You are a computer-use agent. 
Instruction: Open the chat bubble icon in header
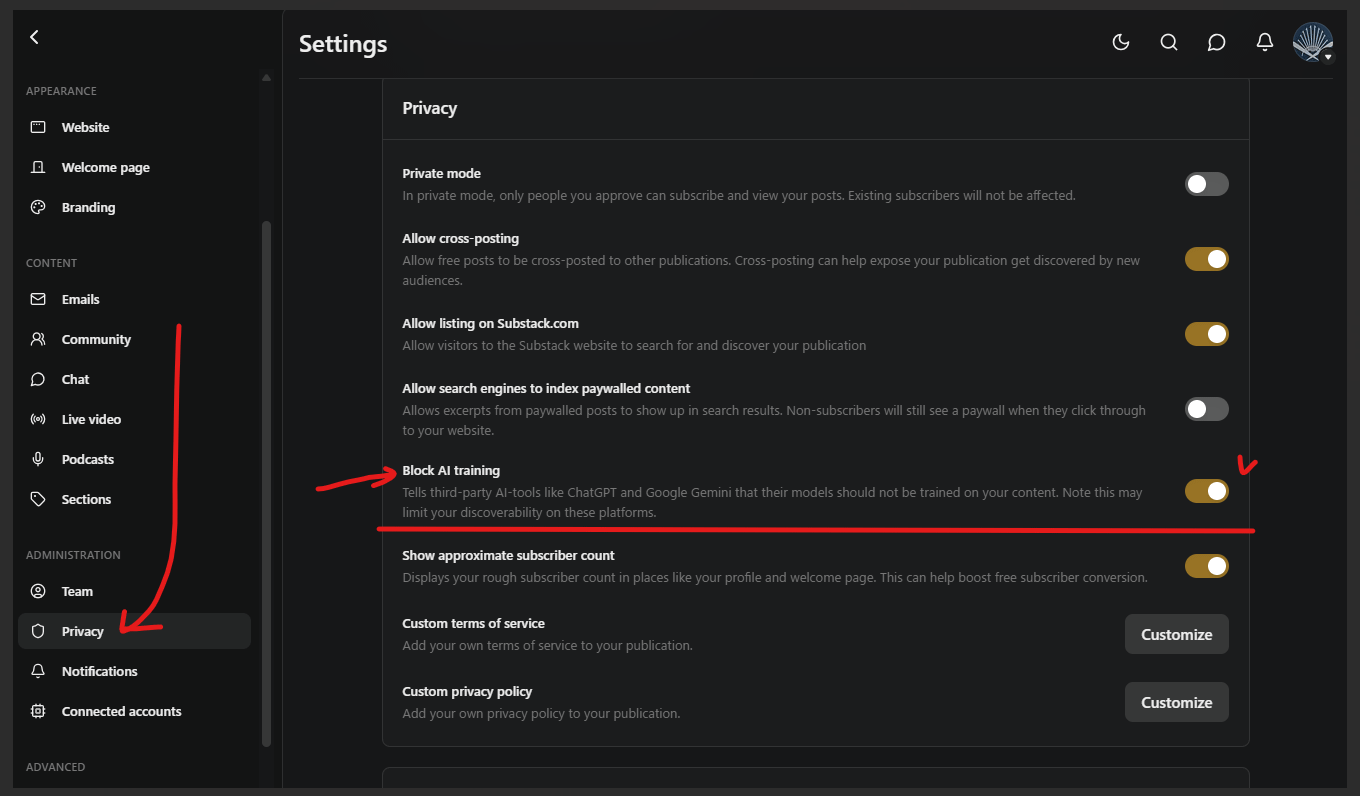click(x=1217, y=42)
